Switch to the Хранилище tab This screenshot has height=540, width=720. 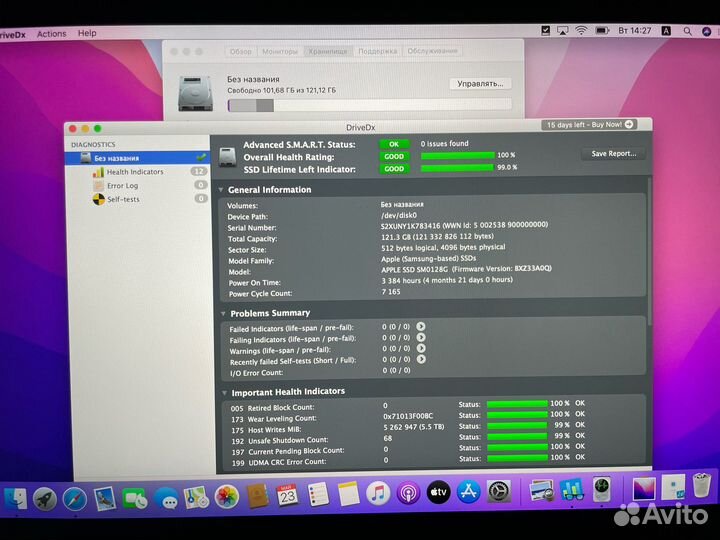pyautogui.click(x=328, y=51)
